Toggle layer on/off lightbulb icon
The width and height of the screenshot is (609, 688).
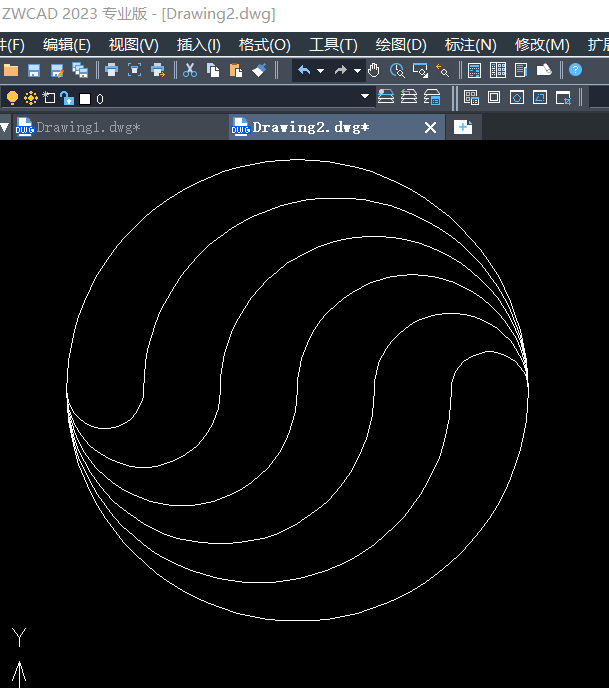pyautogui.click(x=12, y=98)
